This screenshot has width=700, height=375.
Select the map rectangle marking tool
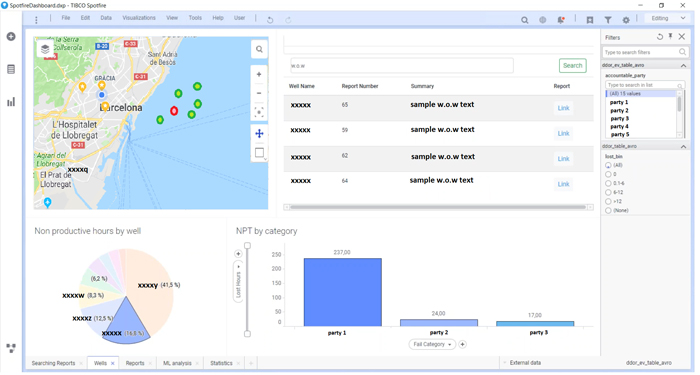[259, 153]
